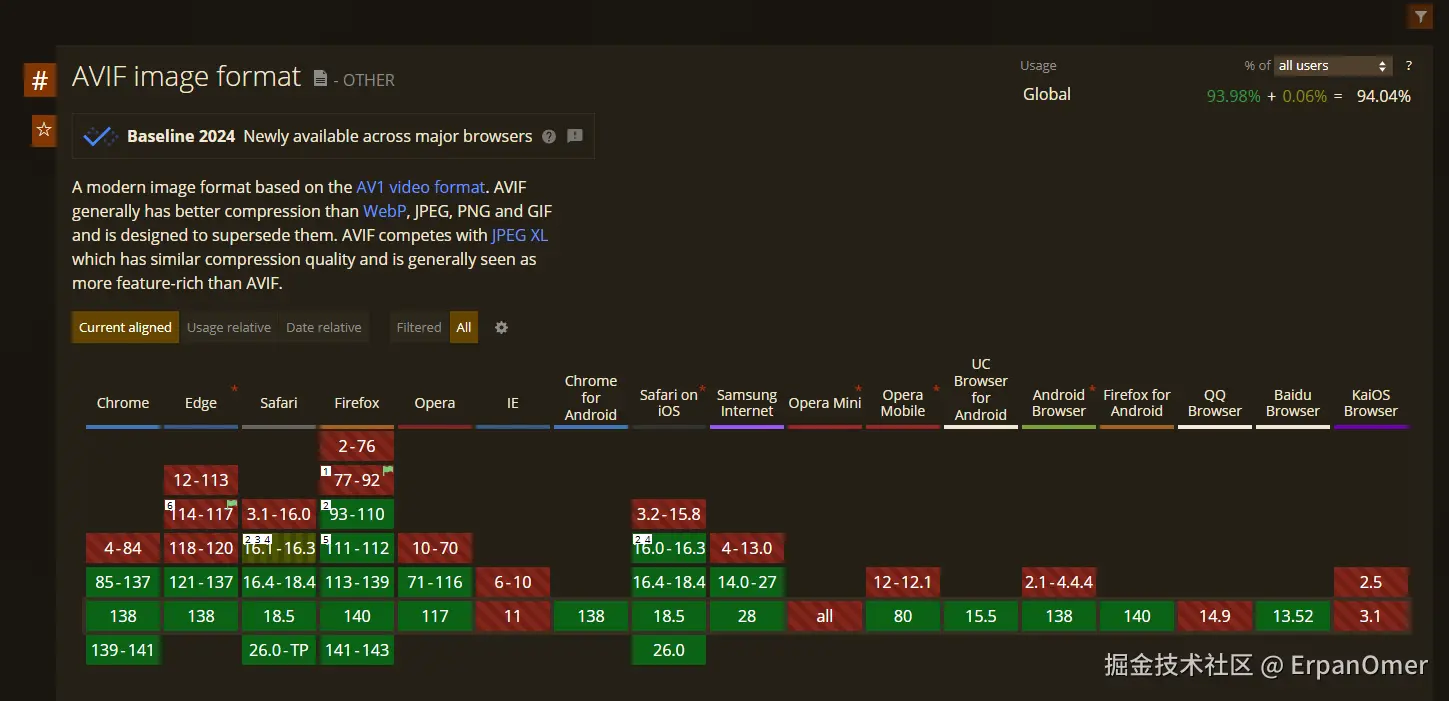The height and width of the screenshot is (701, 1449).
Task: Click the document icon beside OTHER
Action: coord(320,78)
